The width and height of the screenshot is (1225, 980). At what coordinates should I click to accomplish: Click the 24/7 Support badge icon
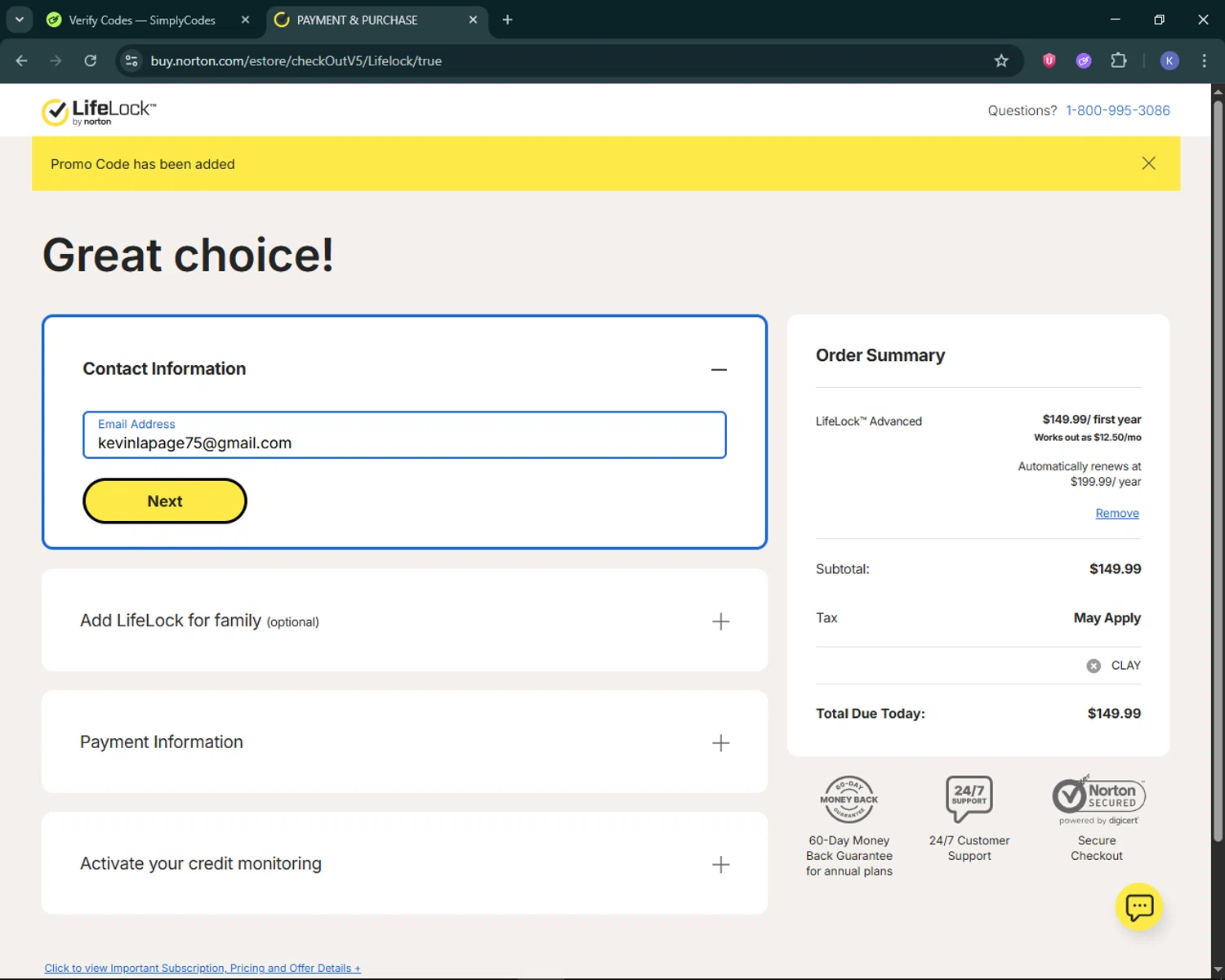tap(969, 799)
